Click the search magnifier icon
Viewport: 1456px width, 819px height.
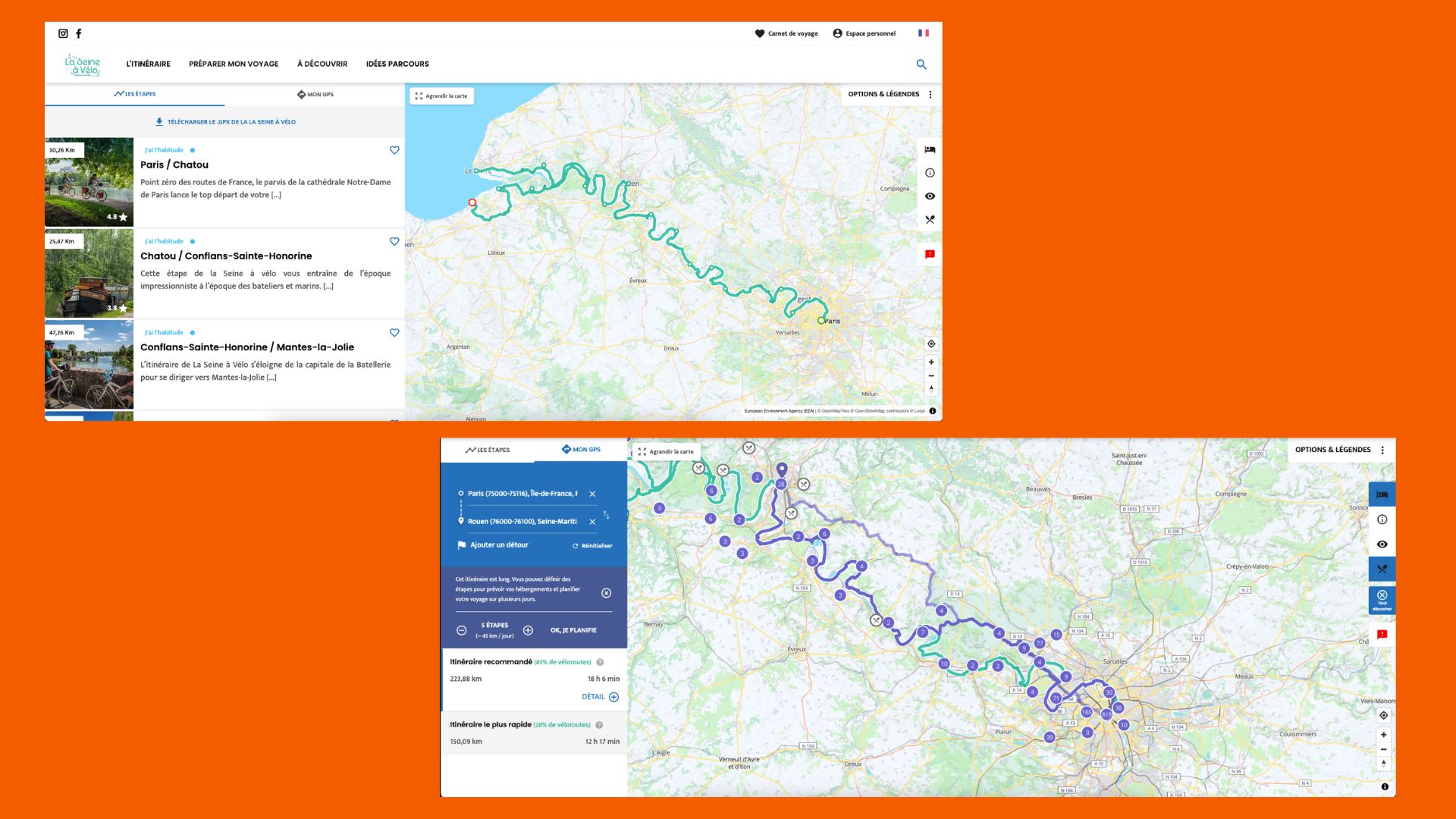(x=921, y=64)
